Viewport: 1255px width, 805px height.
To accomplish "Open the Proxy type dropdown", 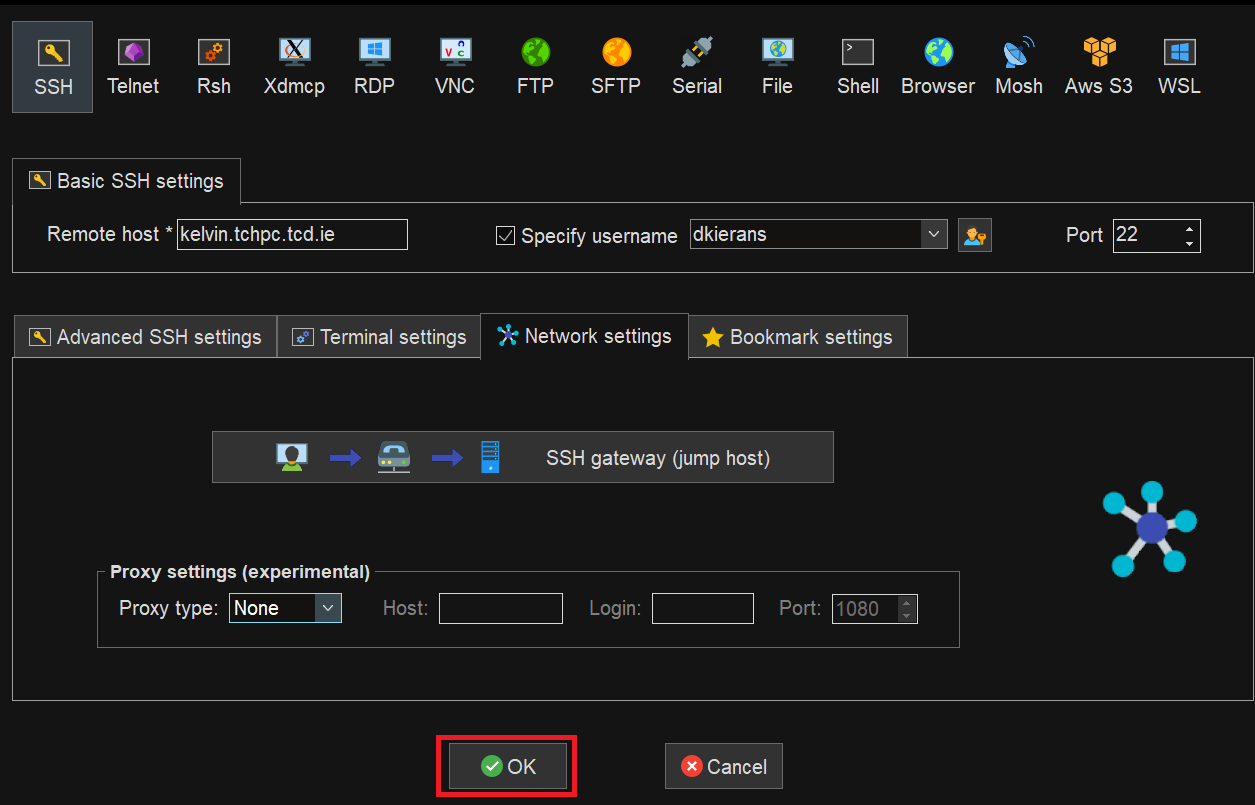I will point(284,607).
